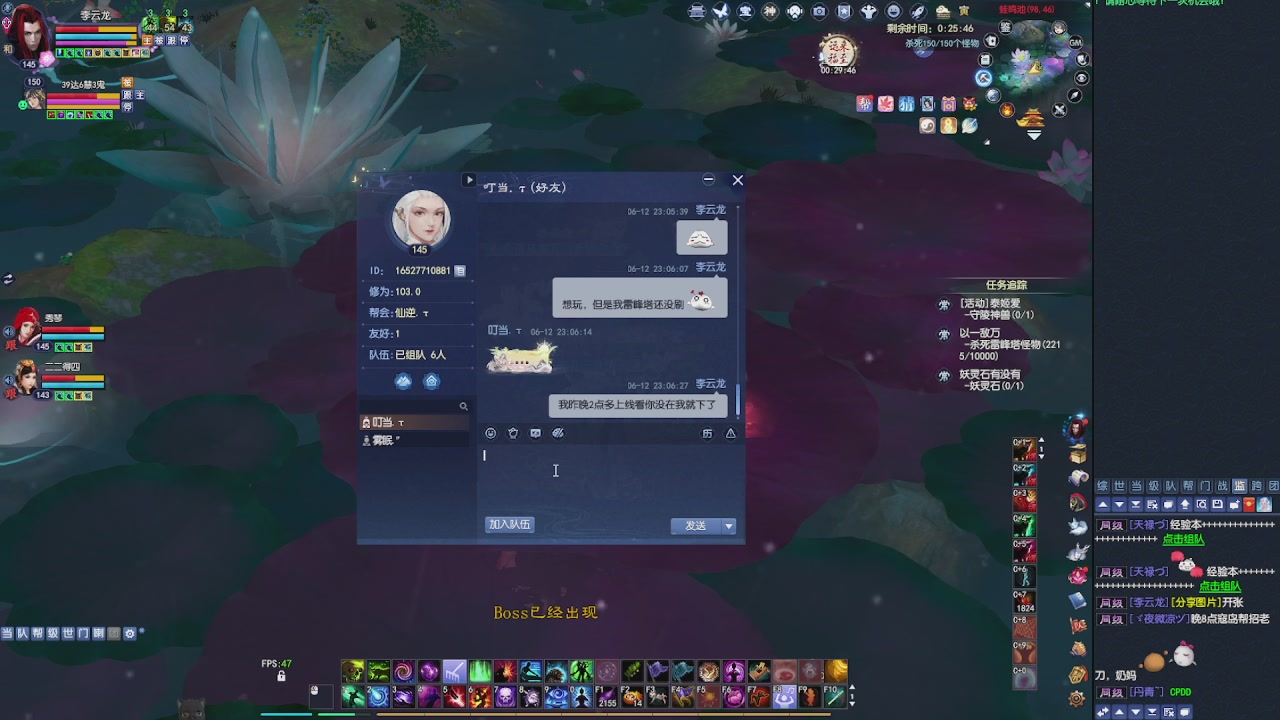Screen dimensions: 1280x720
Task: Open the emoji picker in chat toolbar
Action: point(490,433)
